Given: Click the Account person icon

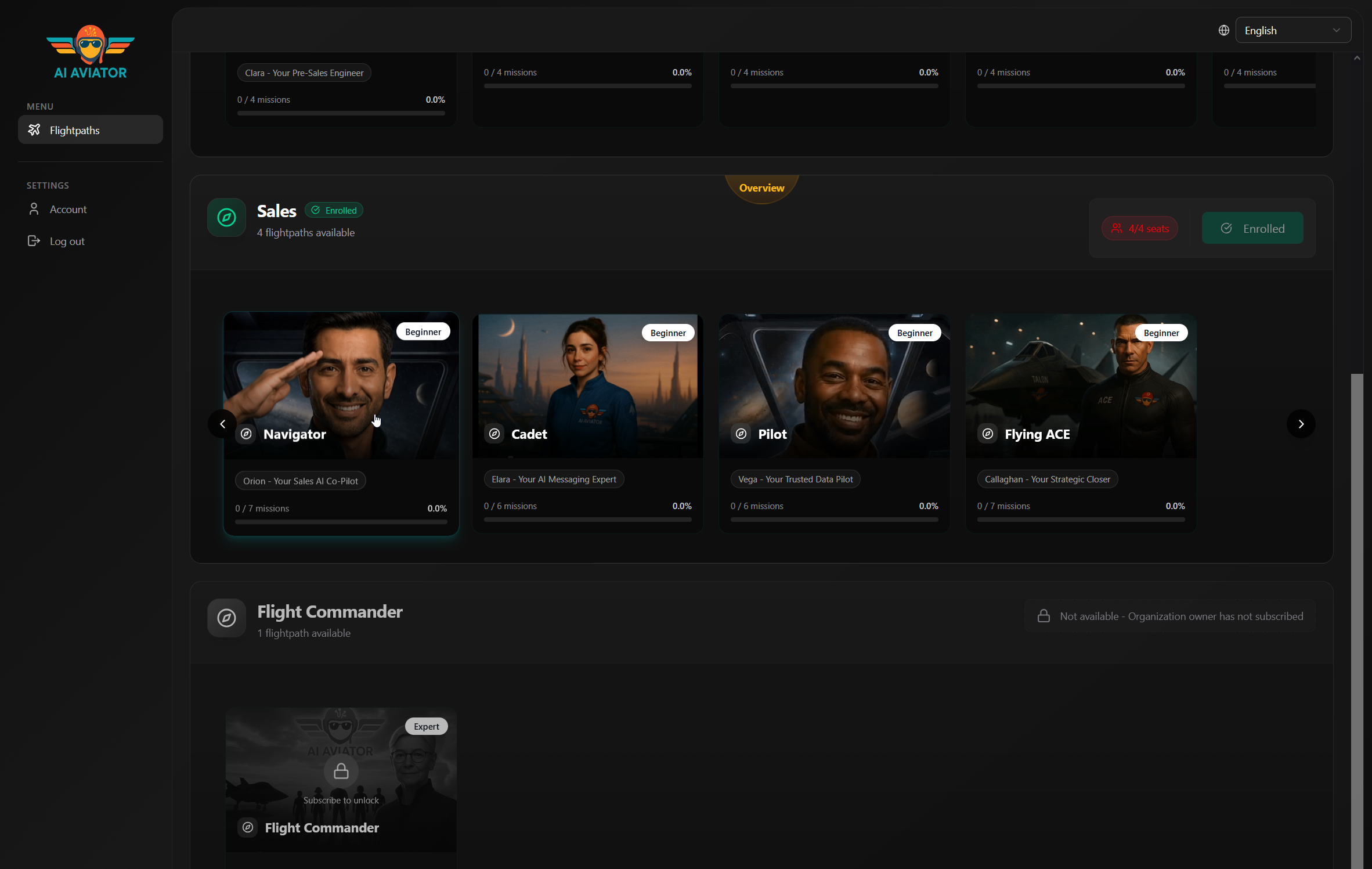Looking at the screenshot, I should (34, 209).
